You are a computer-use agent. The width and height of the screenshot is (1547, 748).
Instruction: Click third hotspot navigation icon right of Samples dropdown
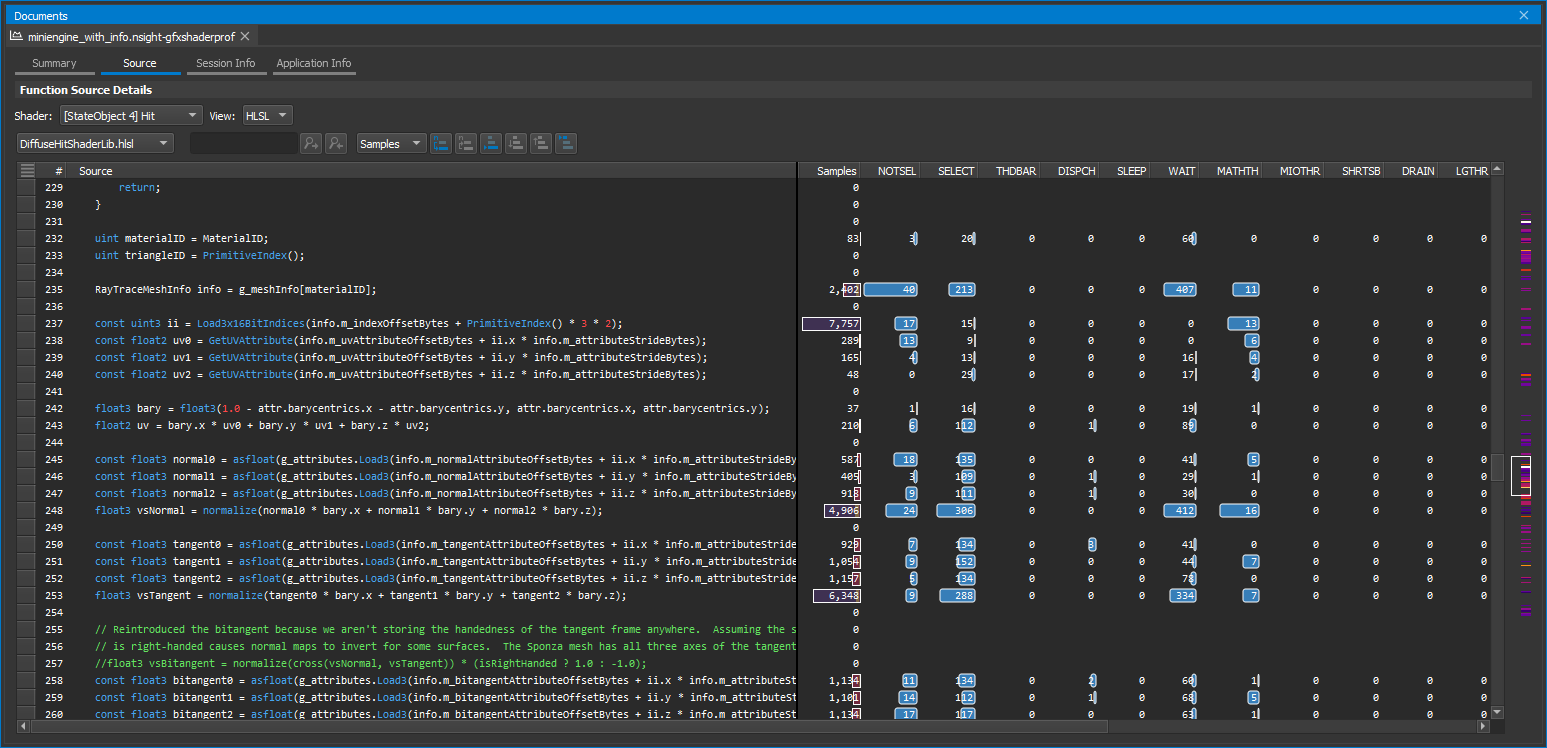(491, 144)
